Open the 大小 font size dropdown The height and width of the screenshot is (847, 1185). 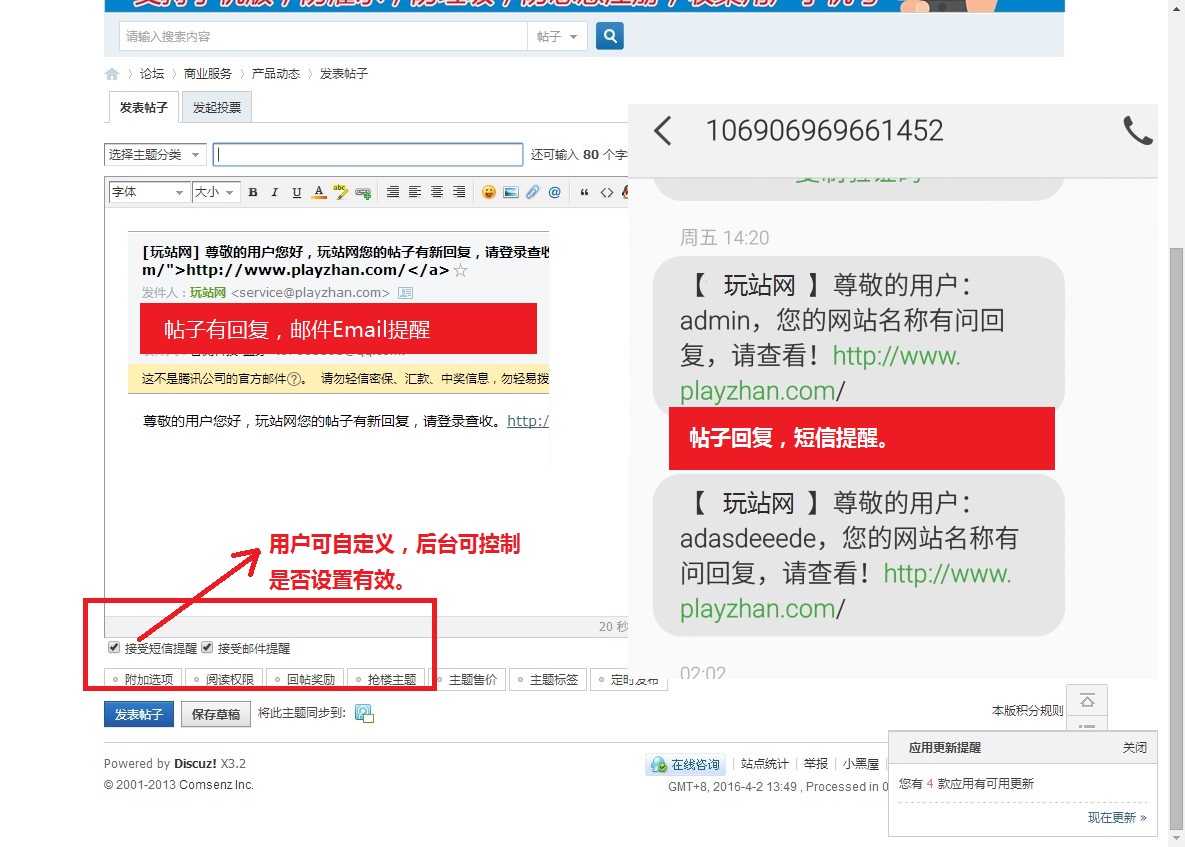click(x=216, y=193)
